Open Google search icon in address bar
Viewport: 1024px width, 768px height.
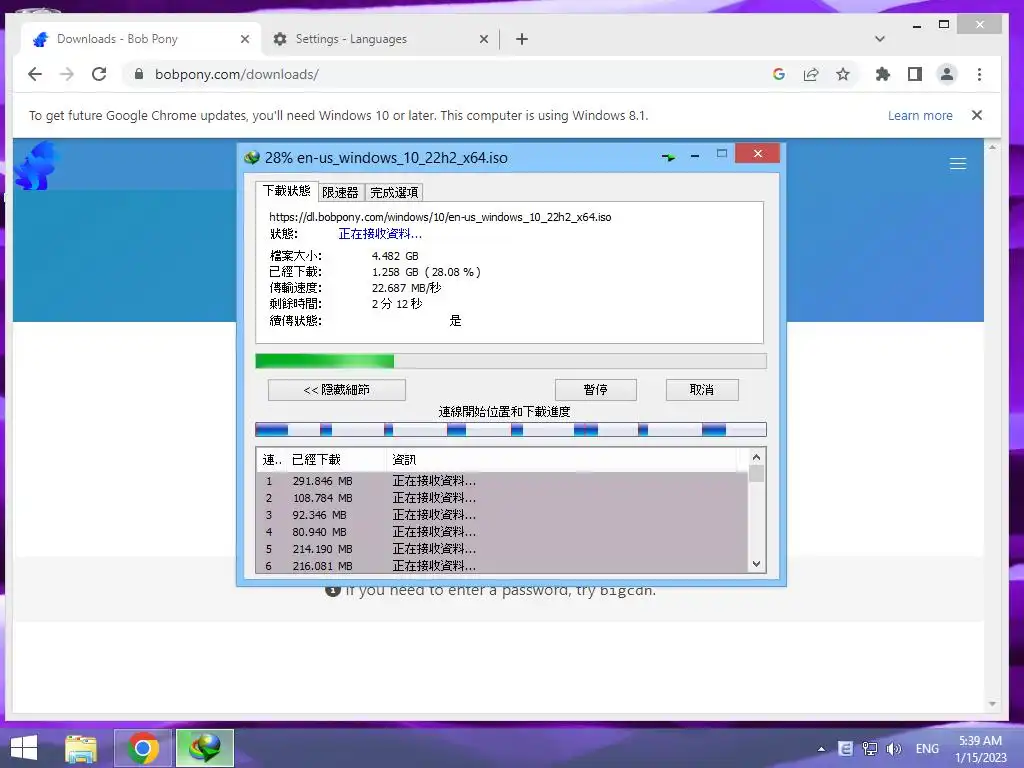click(x=778, y=74)
